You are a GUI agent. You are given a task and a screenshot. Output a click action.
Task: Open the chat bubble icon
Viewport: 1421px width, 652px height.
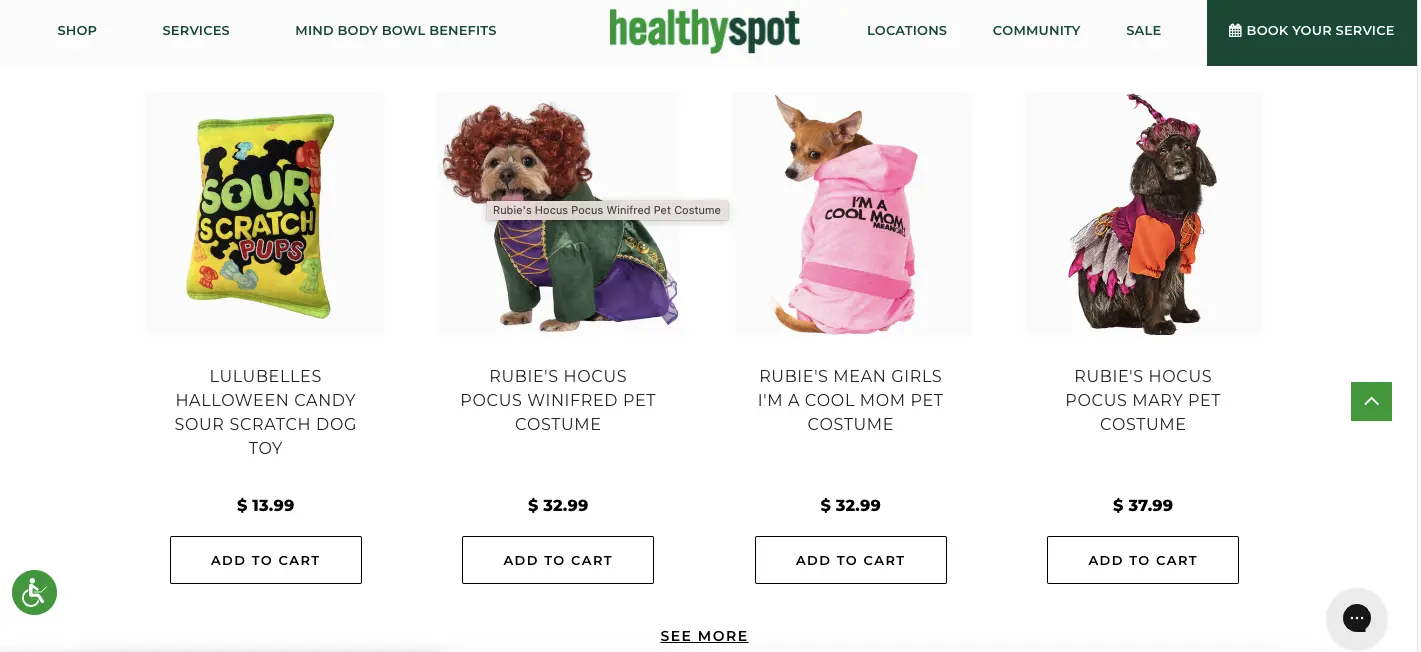click(1356, 618)
